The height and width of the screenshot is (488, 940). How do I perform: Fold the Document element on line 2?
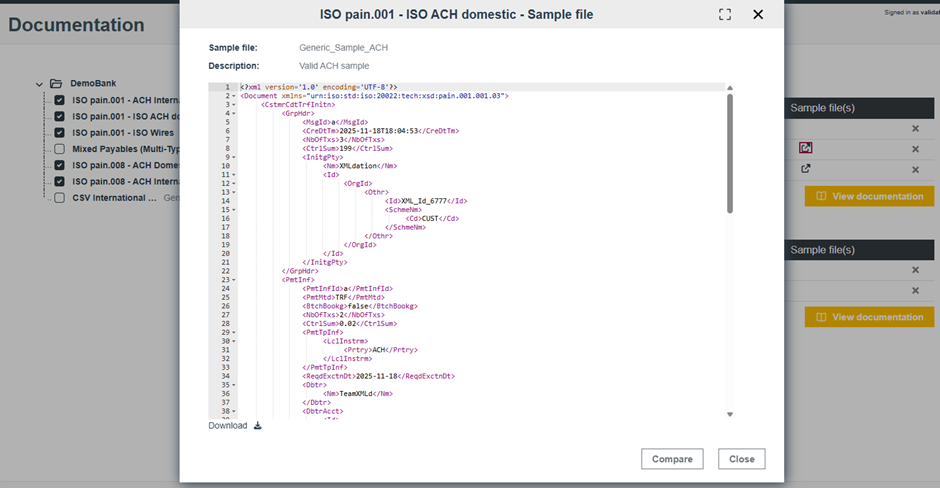[x=233, y=96]
